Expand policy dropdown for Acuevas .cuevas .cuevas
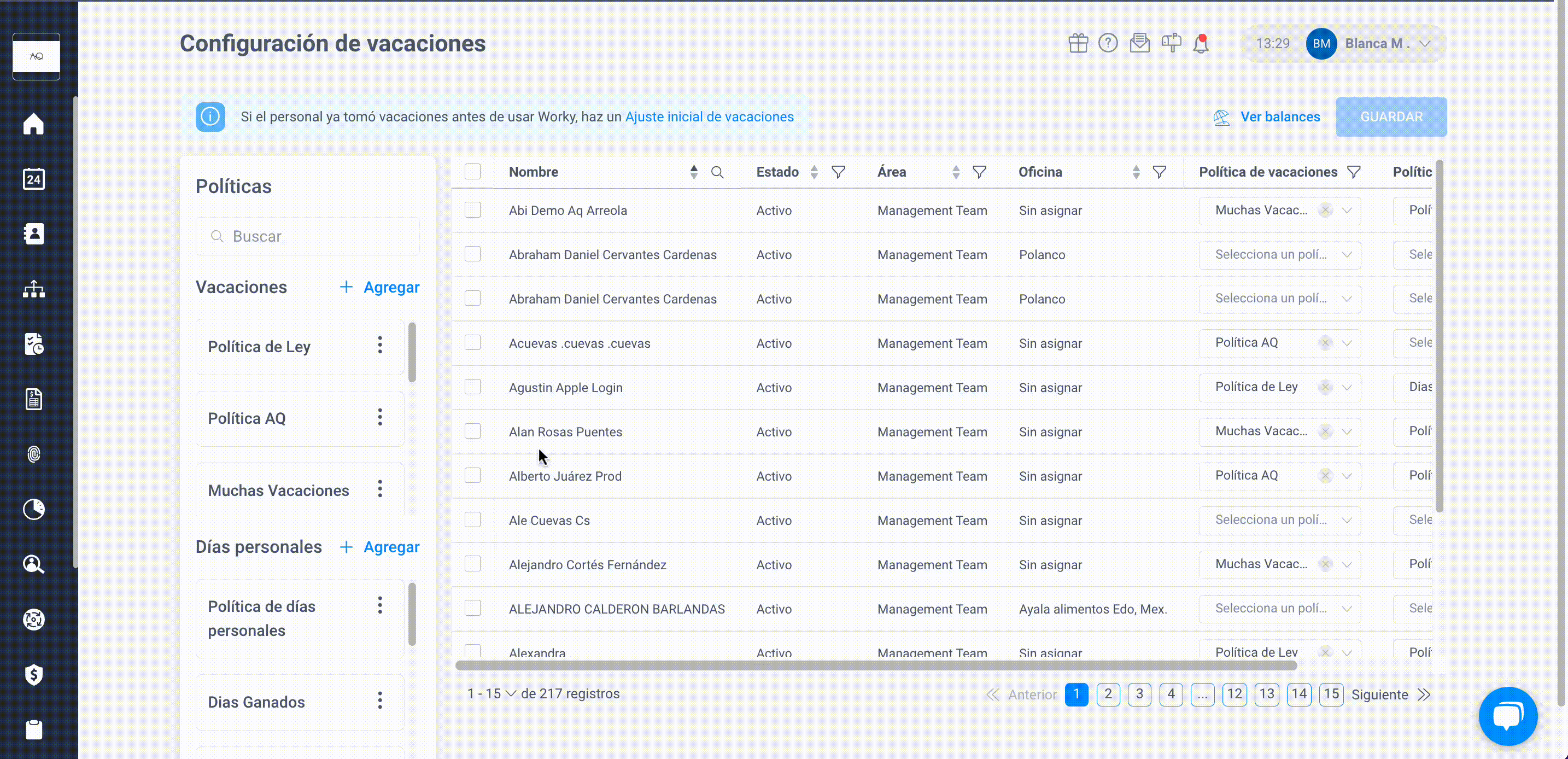Image resolution: width=1568 pixels, height=759 pixels. tap(1347, 343)
